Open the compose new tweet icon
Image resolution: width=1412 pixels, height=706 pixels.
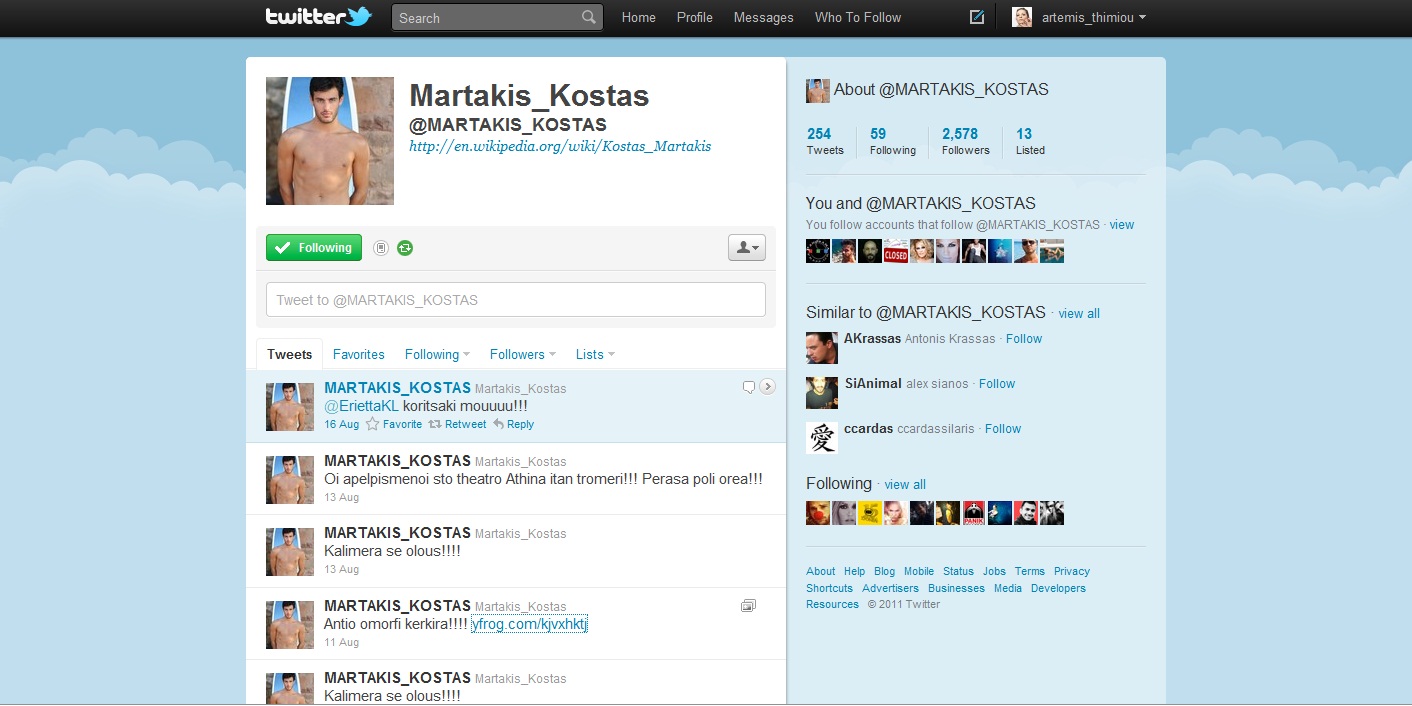pyautogui.click(x=977, y=17)
